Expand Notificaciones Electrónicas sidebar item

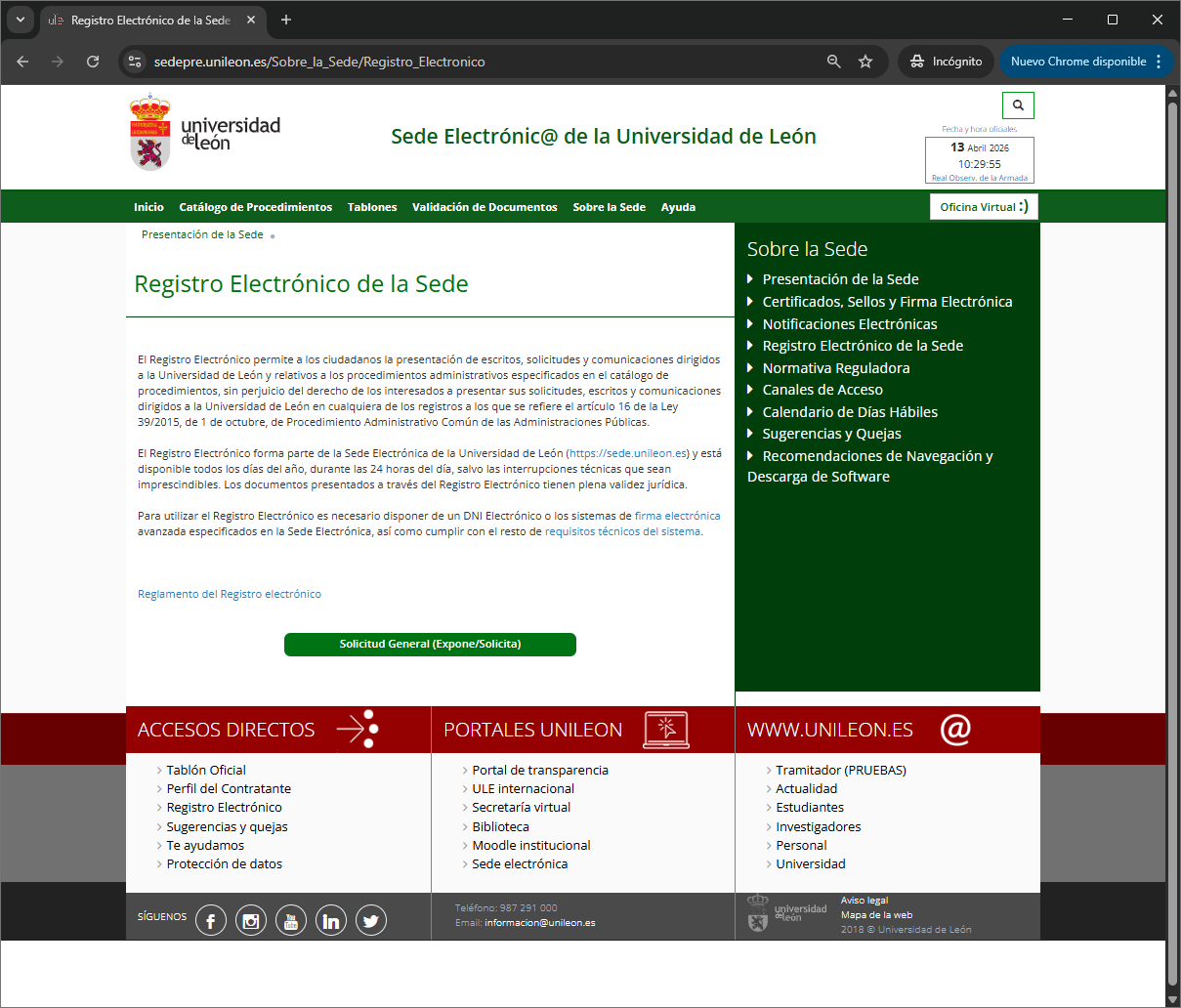coord(850,324)
